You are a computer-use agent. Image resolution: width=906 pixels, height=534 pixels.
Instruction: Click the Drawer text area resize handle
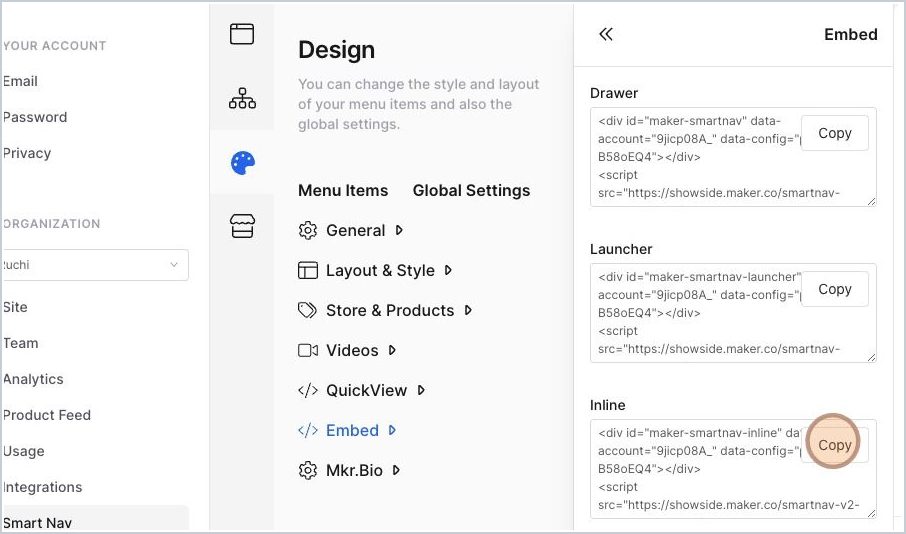click(871, 201)
